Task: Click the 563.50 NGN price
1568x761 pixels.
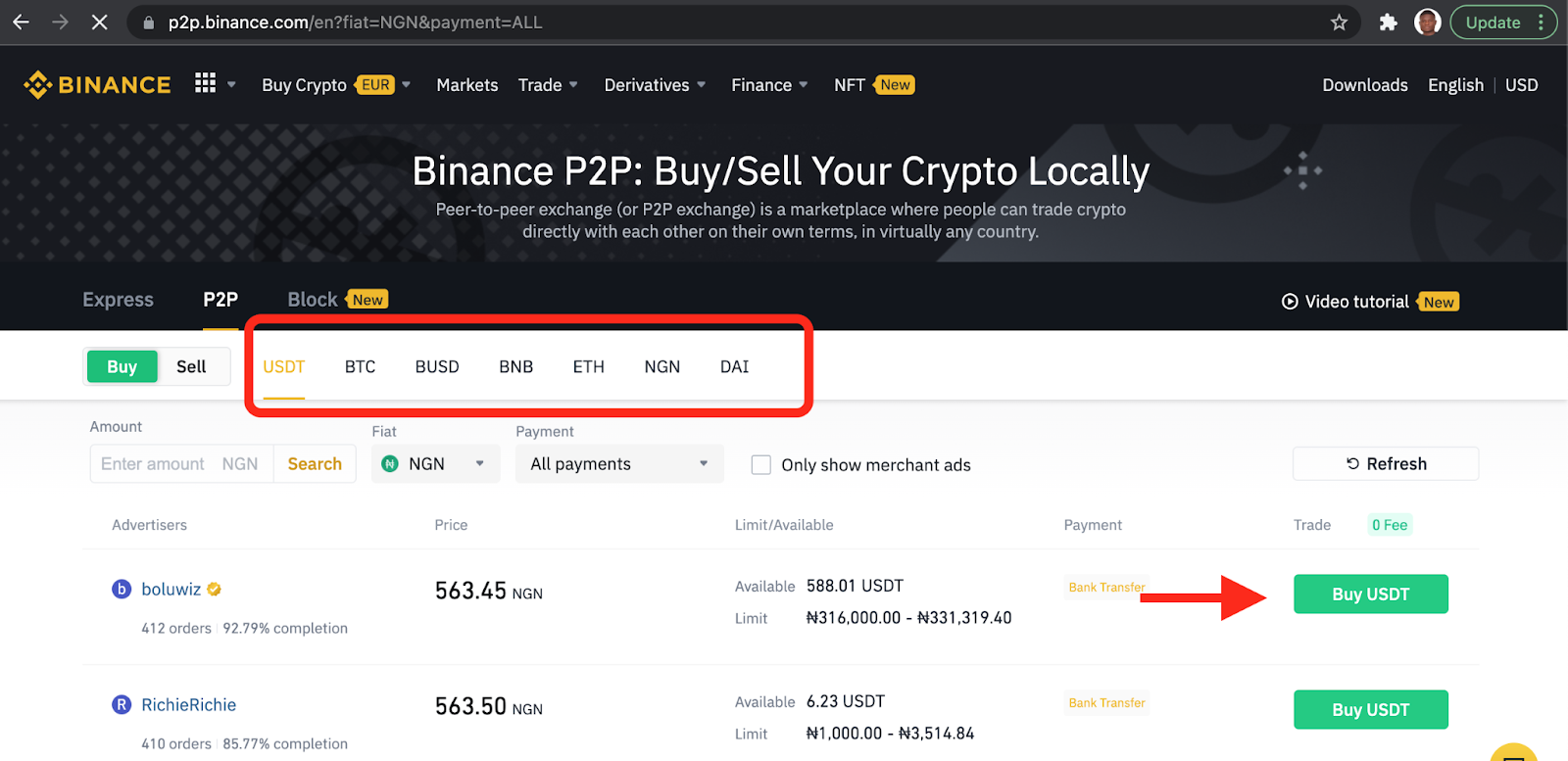Action: (489, 706)
